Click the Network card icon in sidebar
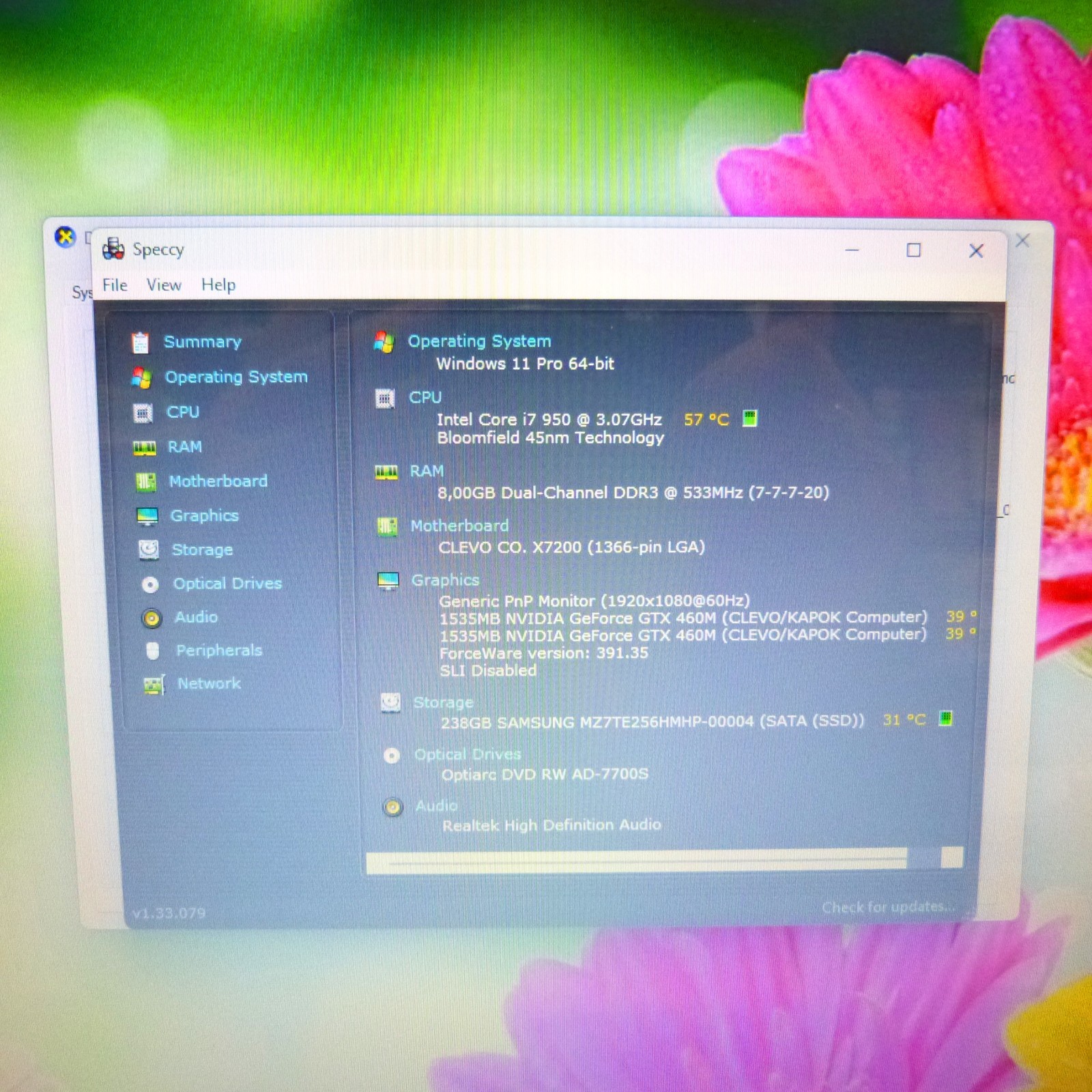Viewport: 1092px width, 1092px height. [154, 684]
